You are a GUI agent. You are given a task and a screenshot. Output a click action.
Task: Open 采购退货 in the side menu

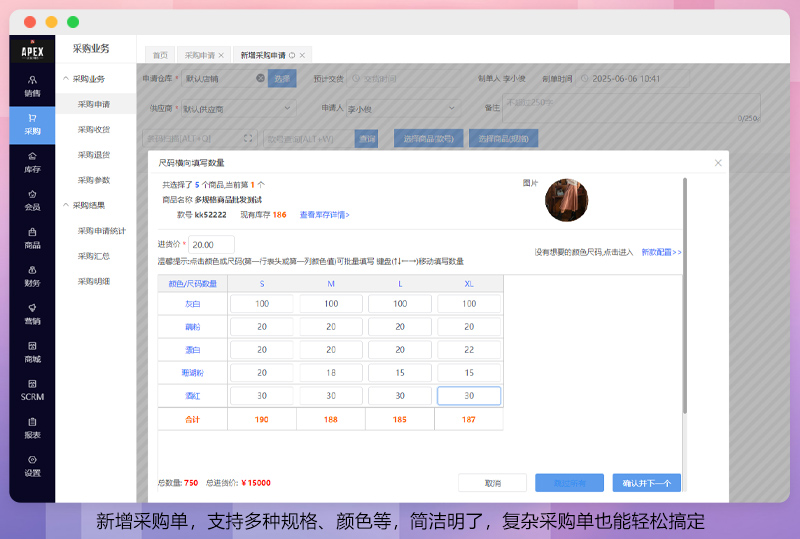(94, 155)
